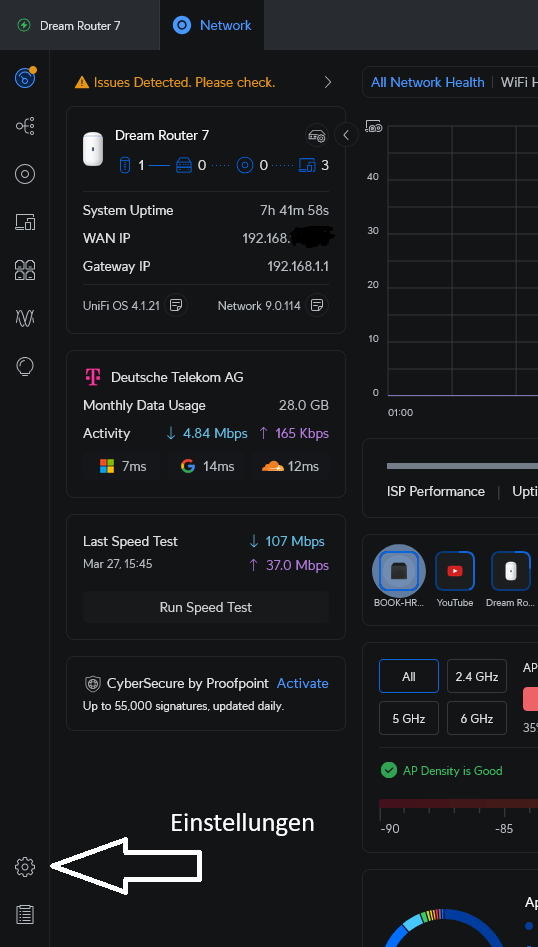This screenshot has width=538, height=947.
Task: Open the Insights binoculars icon
Action: (25, 270)
